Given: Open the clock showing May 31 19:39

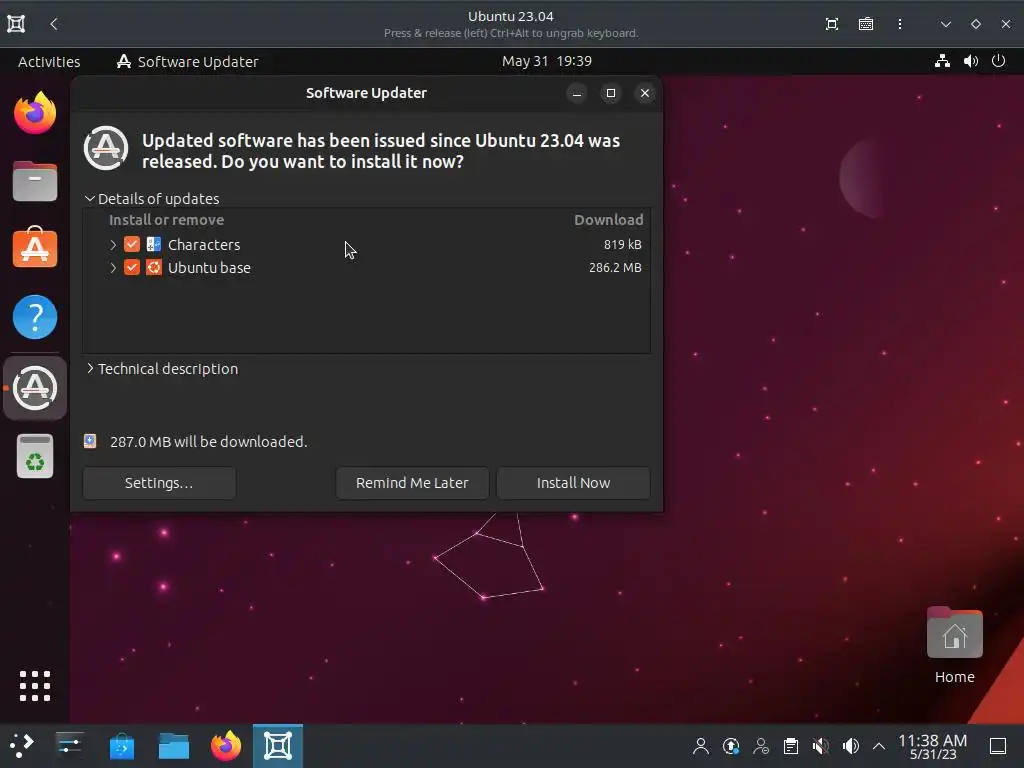Looking at the screenshot, I should pyautogui.click(x=547, y=61).
